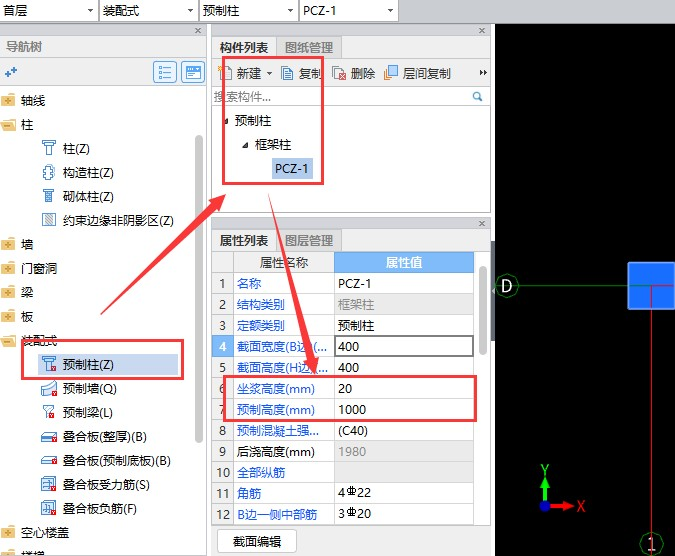Click 预制混凝土强度 value (C40) cell
The width and height of the screenshot is (675, 556).
(x=404, y=430)
